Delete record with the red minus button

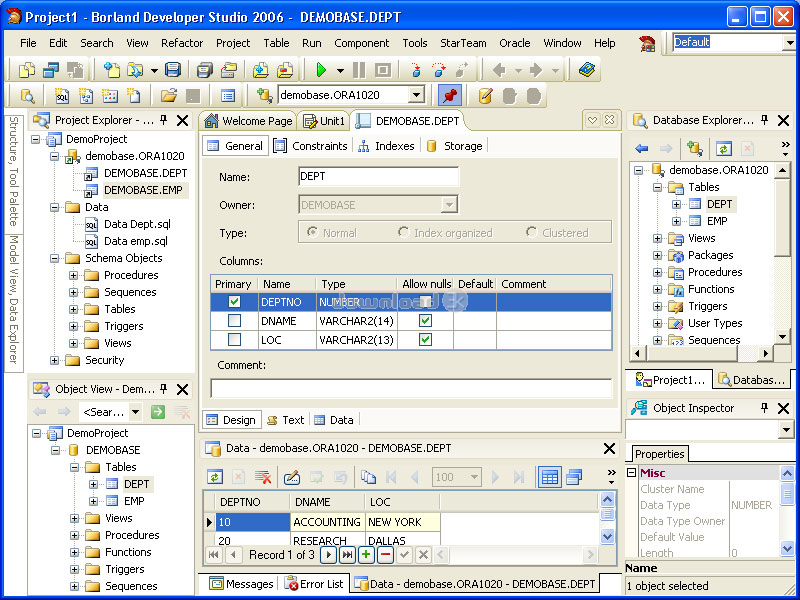pyautogui.click(x=386, y=555)
